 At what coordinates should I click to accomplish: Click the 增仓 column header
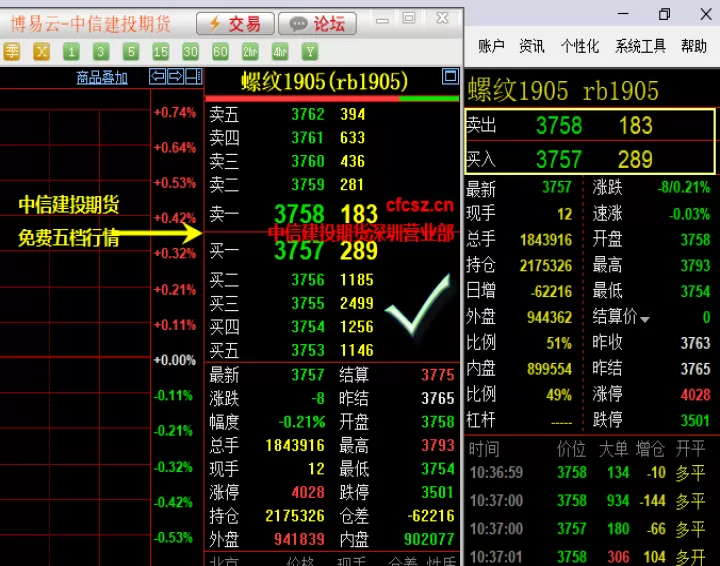coord(651,448)
